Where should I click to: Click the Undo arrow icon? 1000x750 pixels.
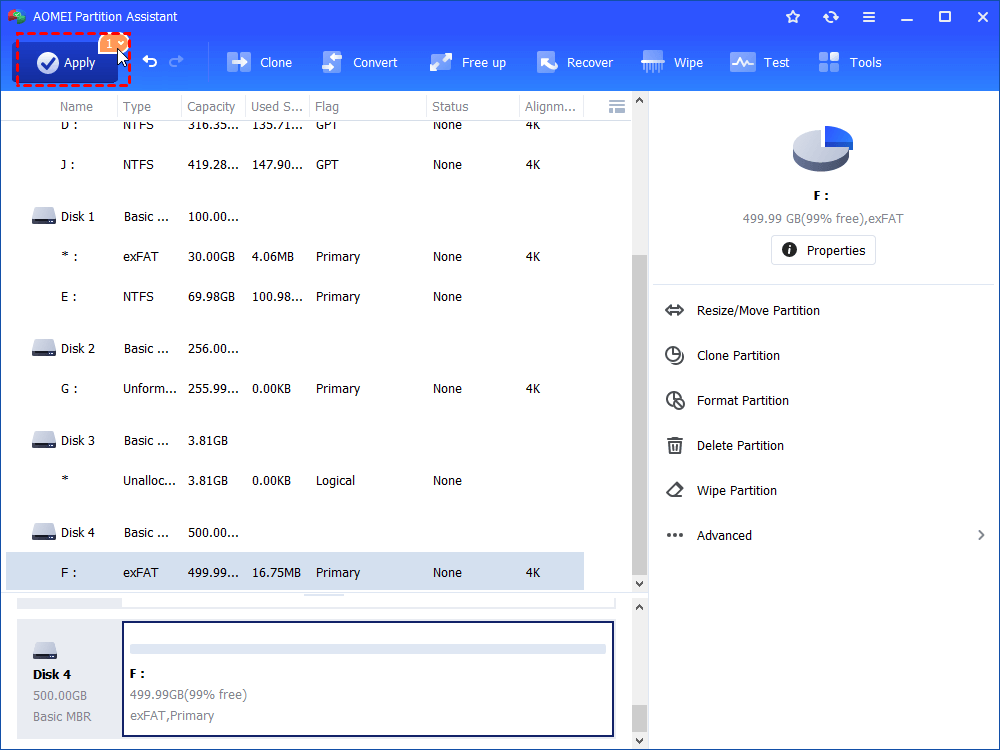click(150, 62)
